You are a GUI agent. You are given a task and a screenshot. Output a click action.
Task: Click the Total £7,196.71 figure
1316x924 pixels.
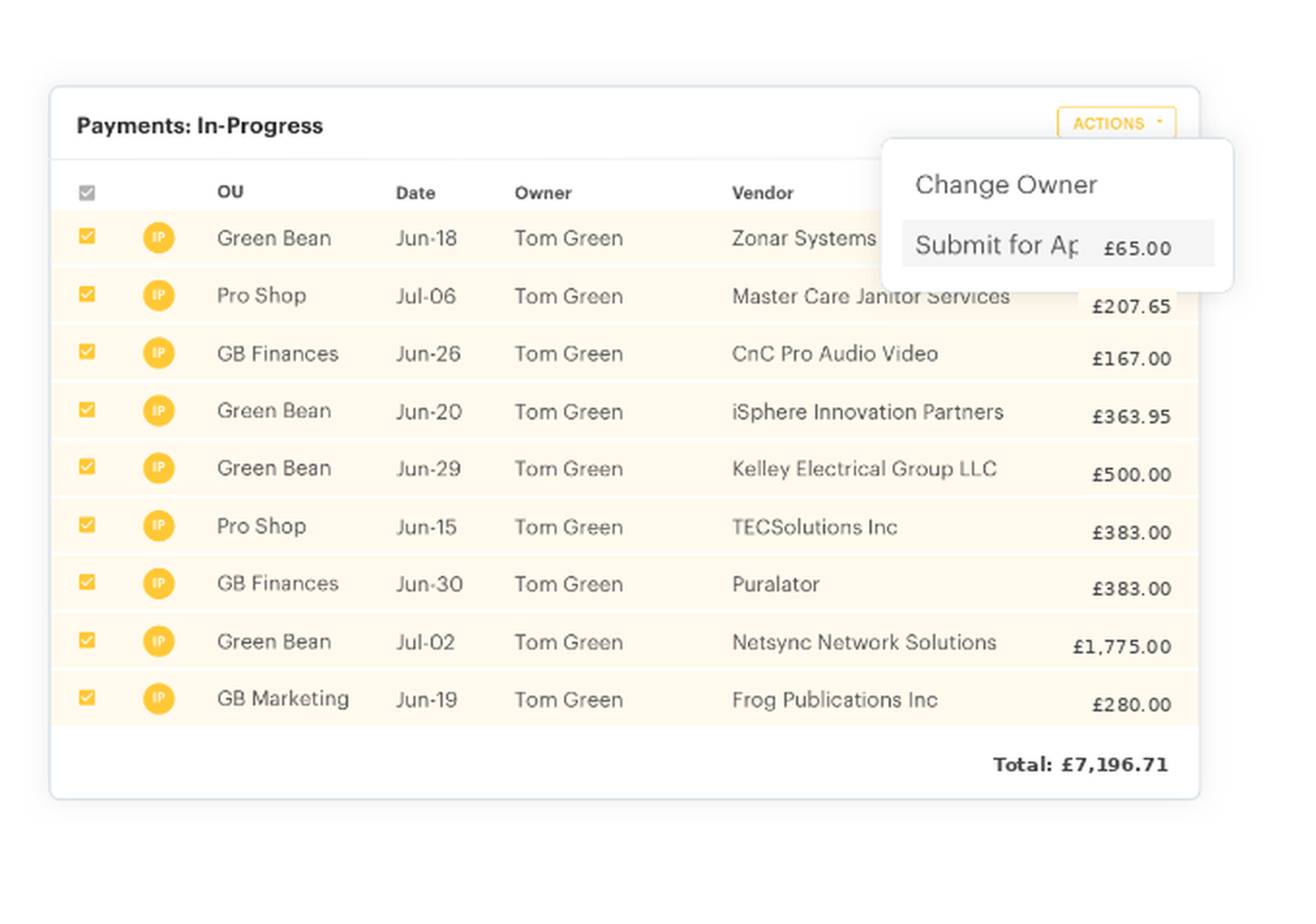click(1080, 765)
